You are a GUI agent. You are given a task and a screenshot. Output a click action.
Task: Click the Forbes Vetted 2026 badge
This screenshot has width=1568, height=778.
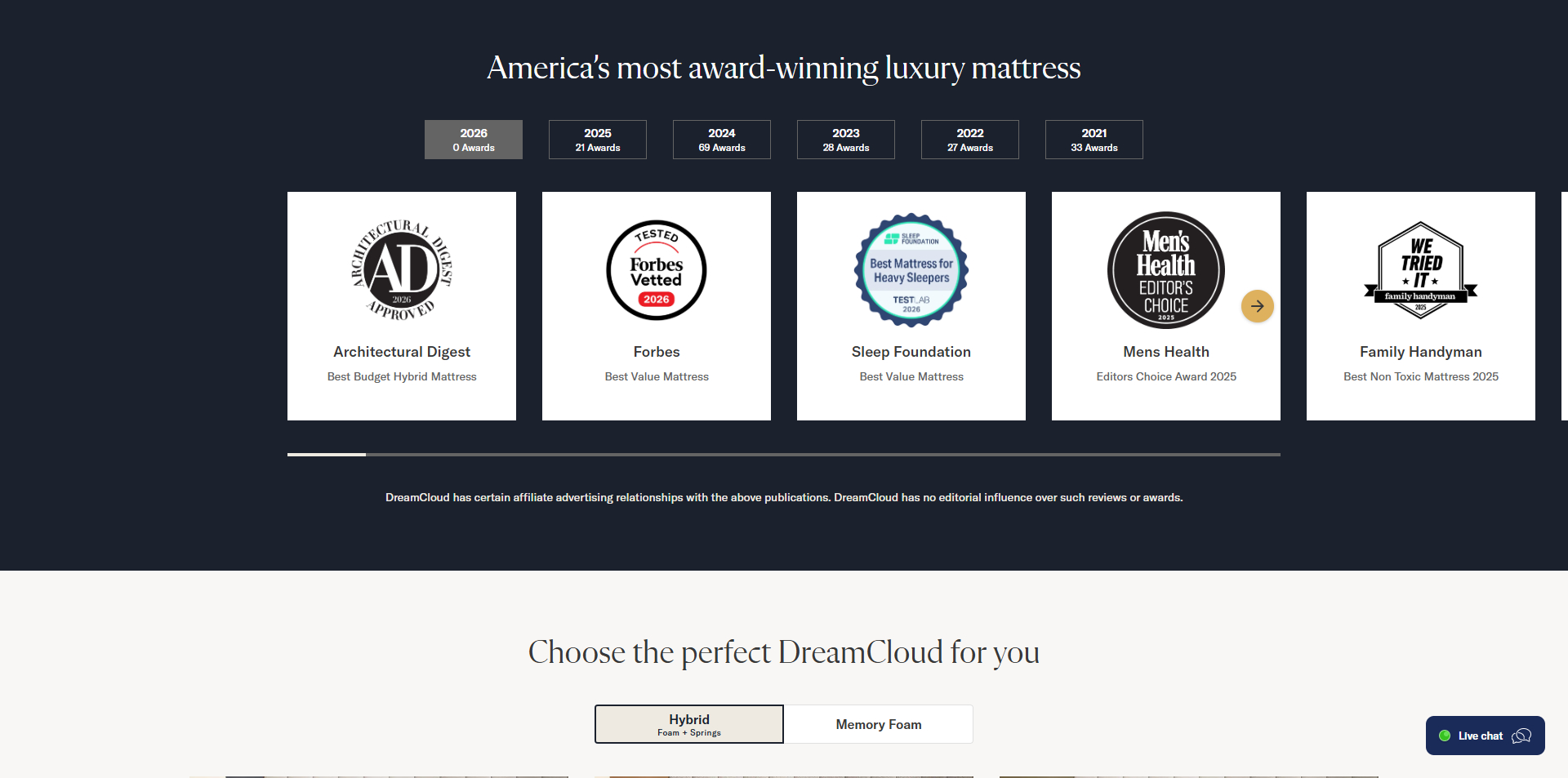(x=656, y=269)
